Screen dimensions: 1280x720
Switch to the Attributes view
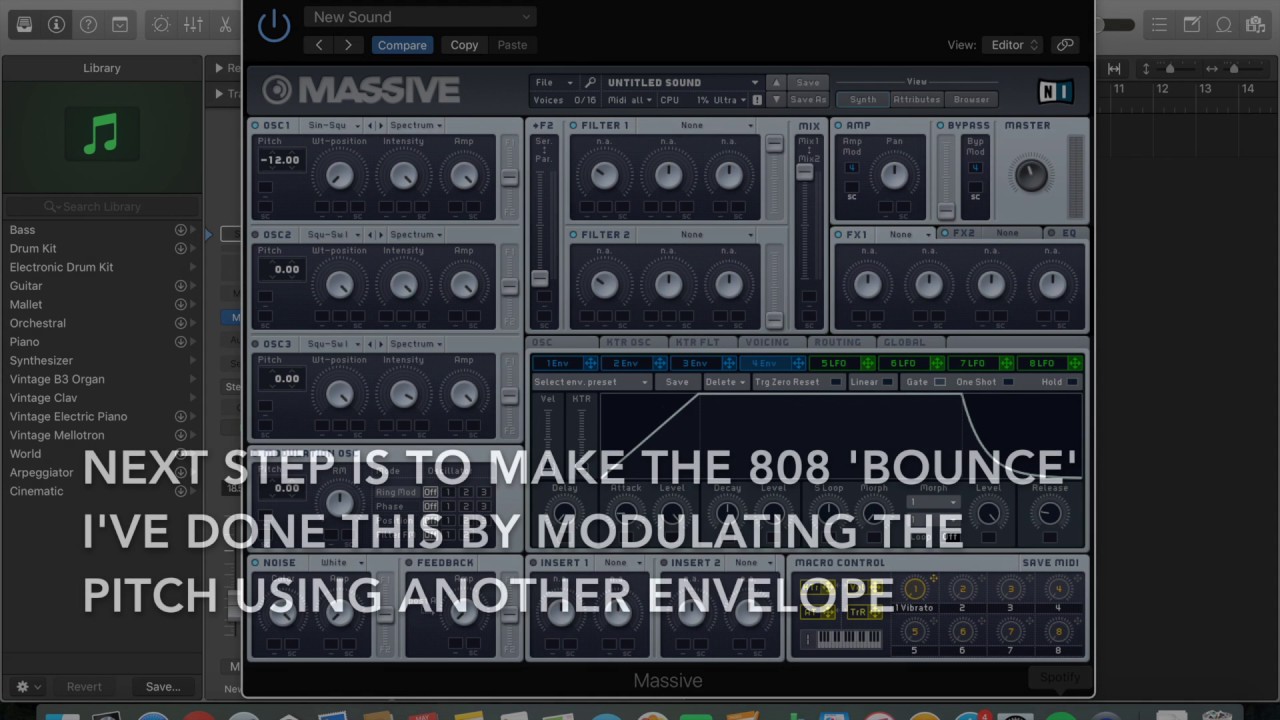pos(917,100)
